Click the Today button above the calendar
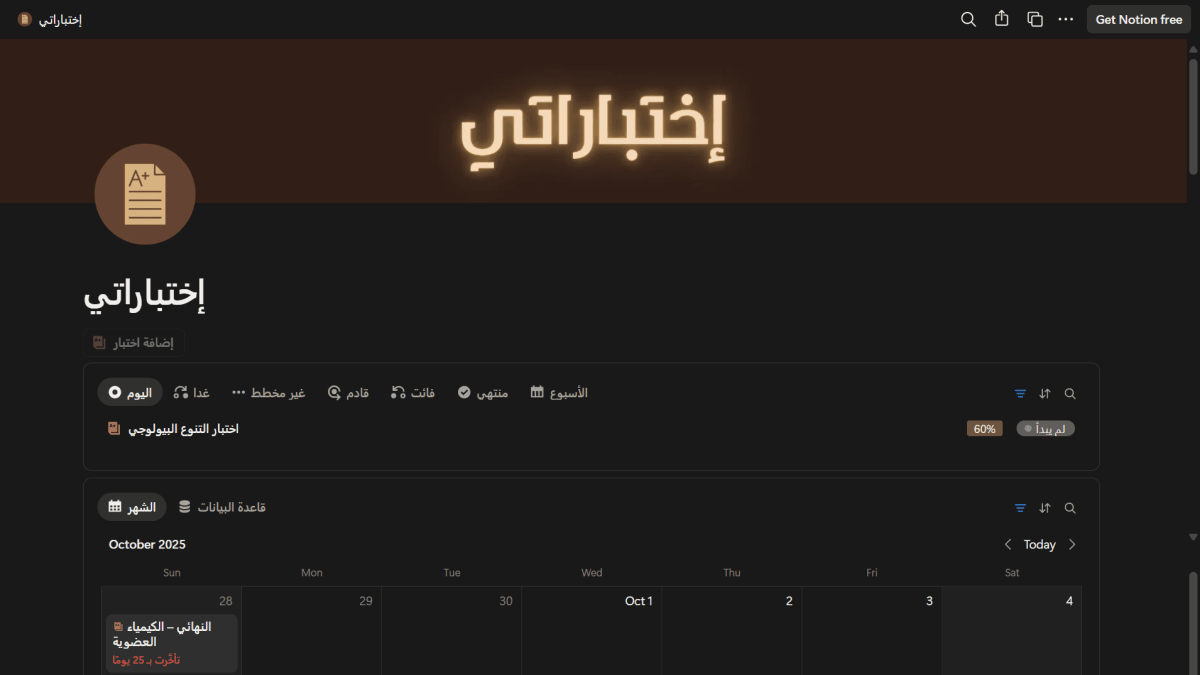 [x=1040, y=544]
